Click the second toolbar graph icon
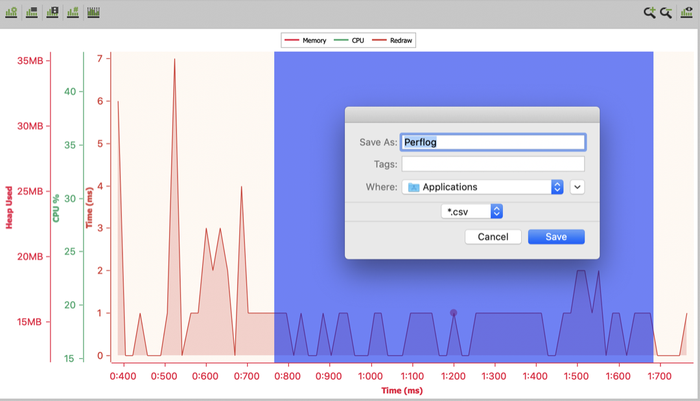 point(32,13)
